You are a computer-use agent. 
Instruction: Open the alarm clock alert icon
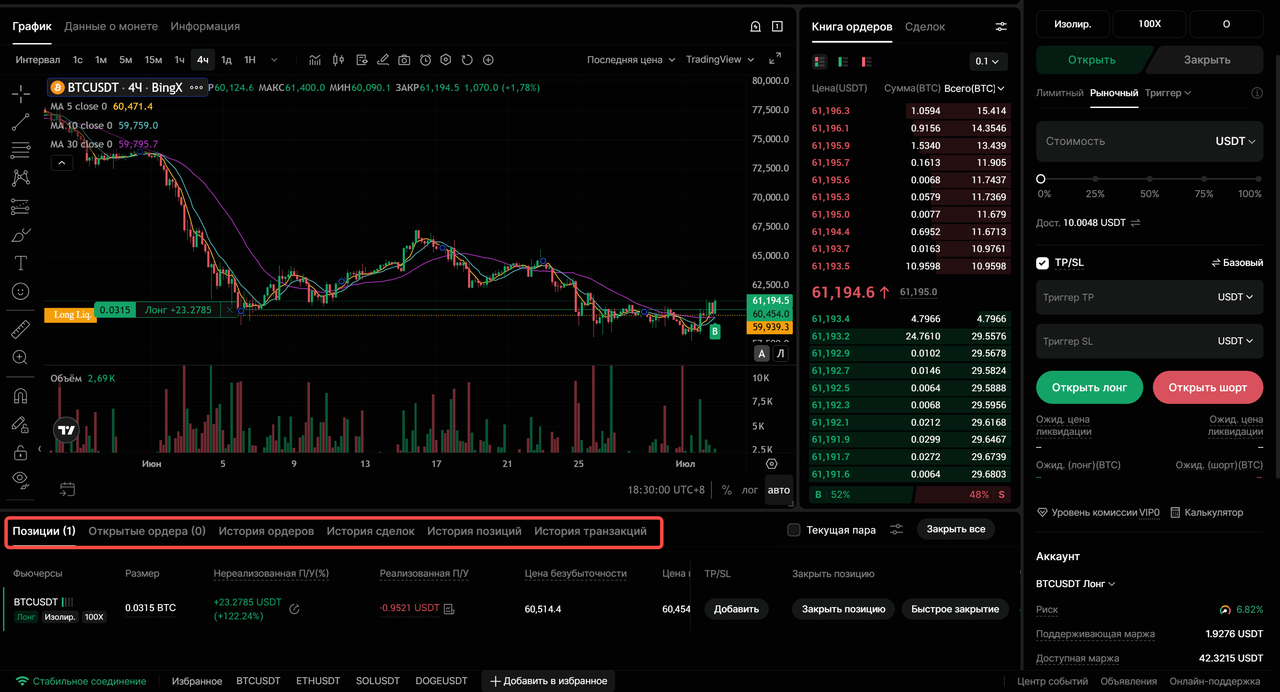pyautogui.click(x=425, y=60)
